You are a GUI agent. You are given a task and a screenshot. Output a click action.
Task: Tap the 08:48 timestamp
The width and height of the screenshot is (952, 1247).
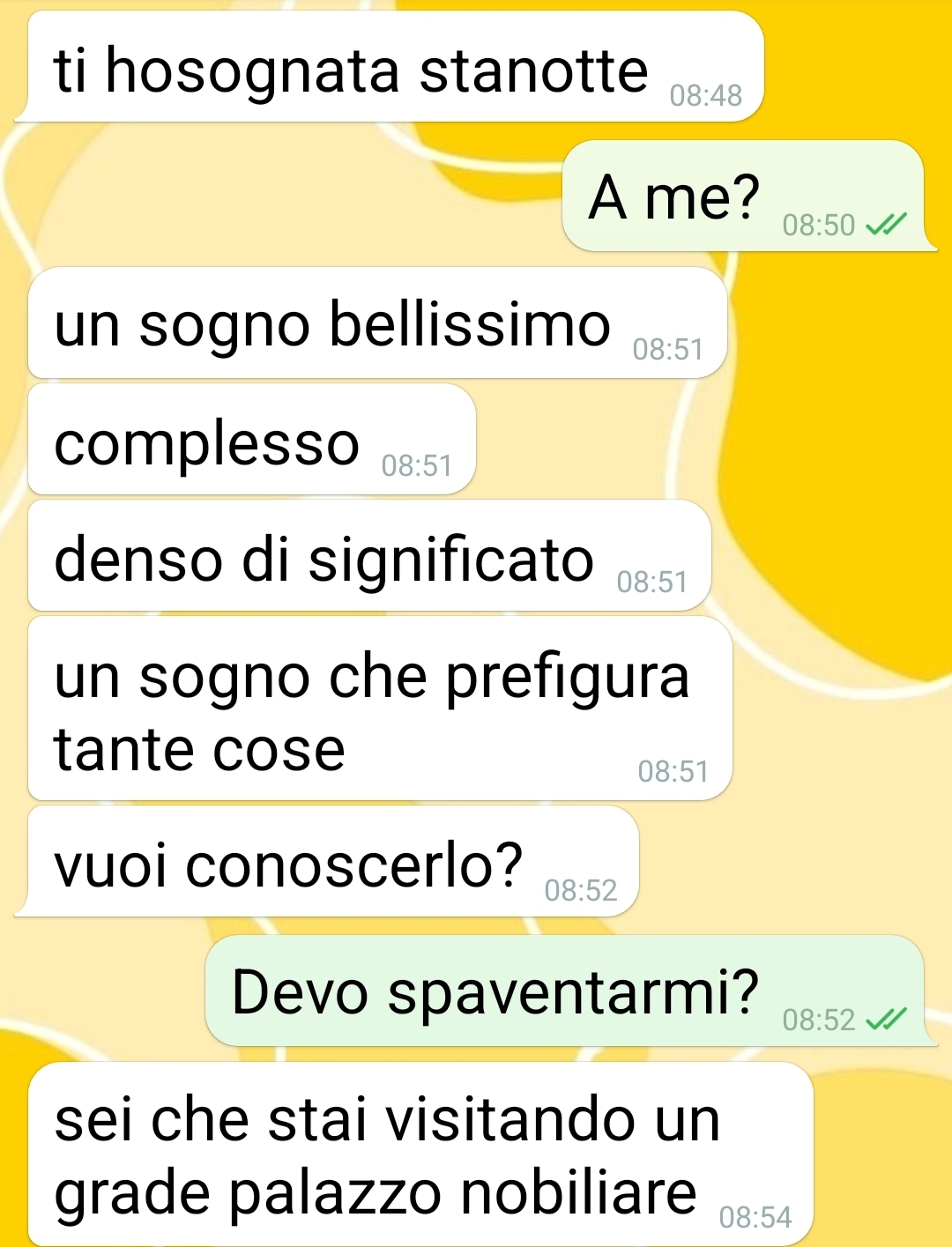[x=706, y=95]
